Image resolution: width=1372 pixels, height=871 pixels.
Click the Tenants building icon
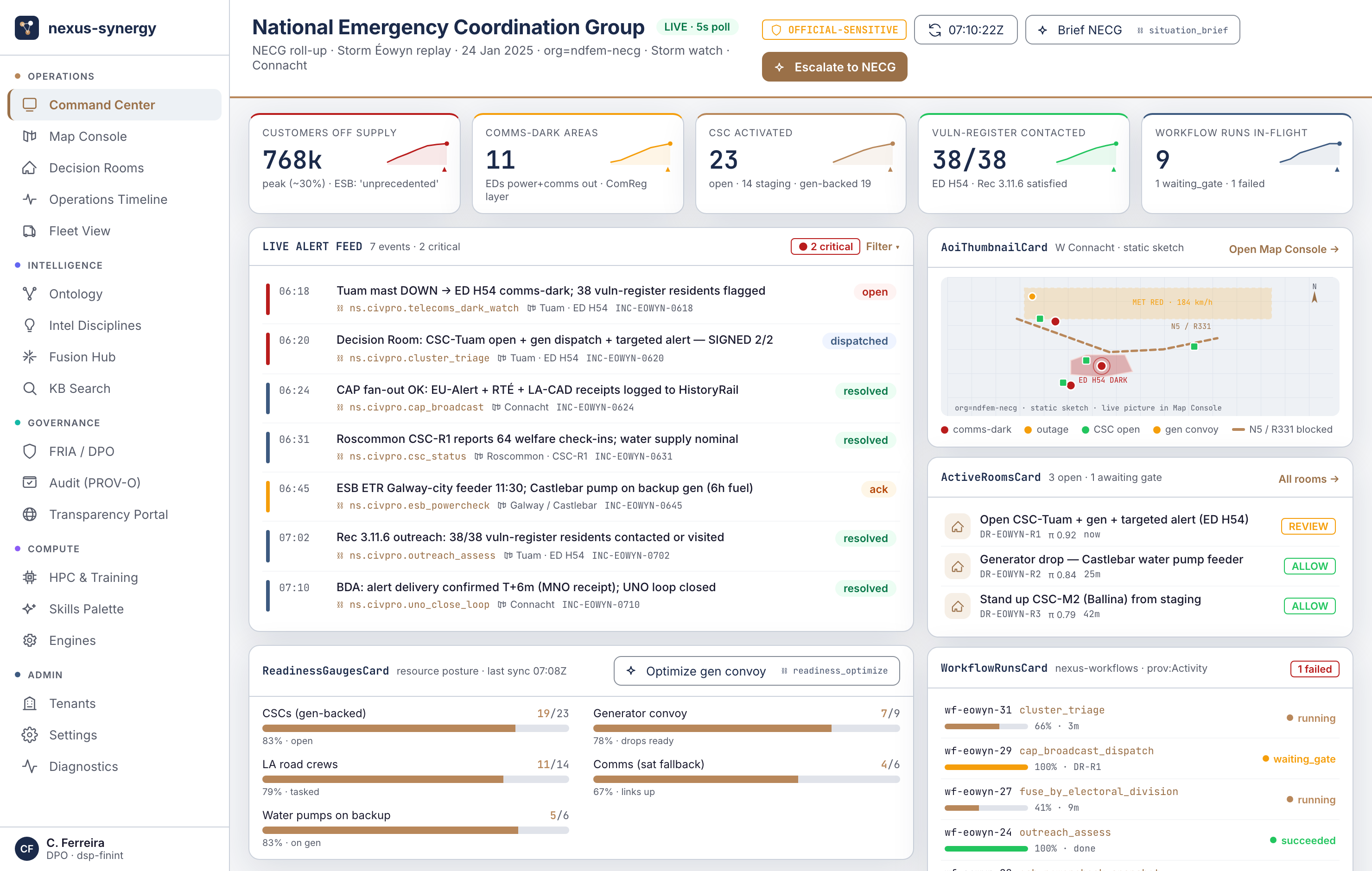30,703
